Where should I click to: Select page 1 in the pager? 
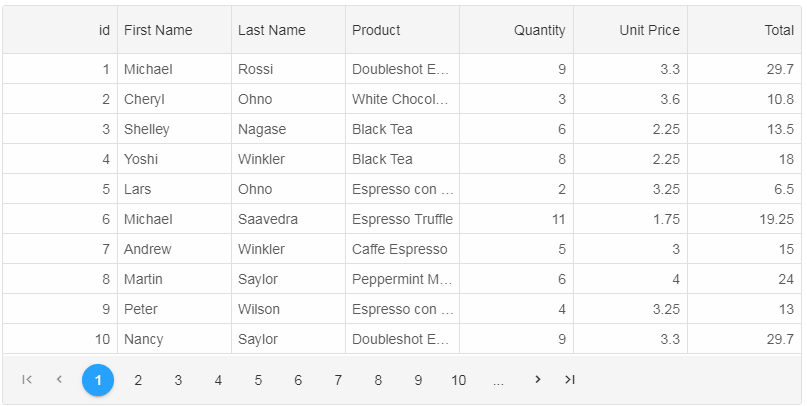[98, 380]
